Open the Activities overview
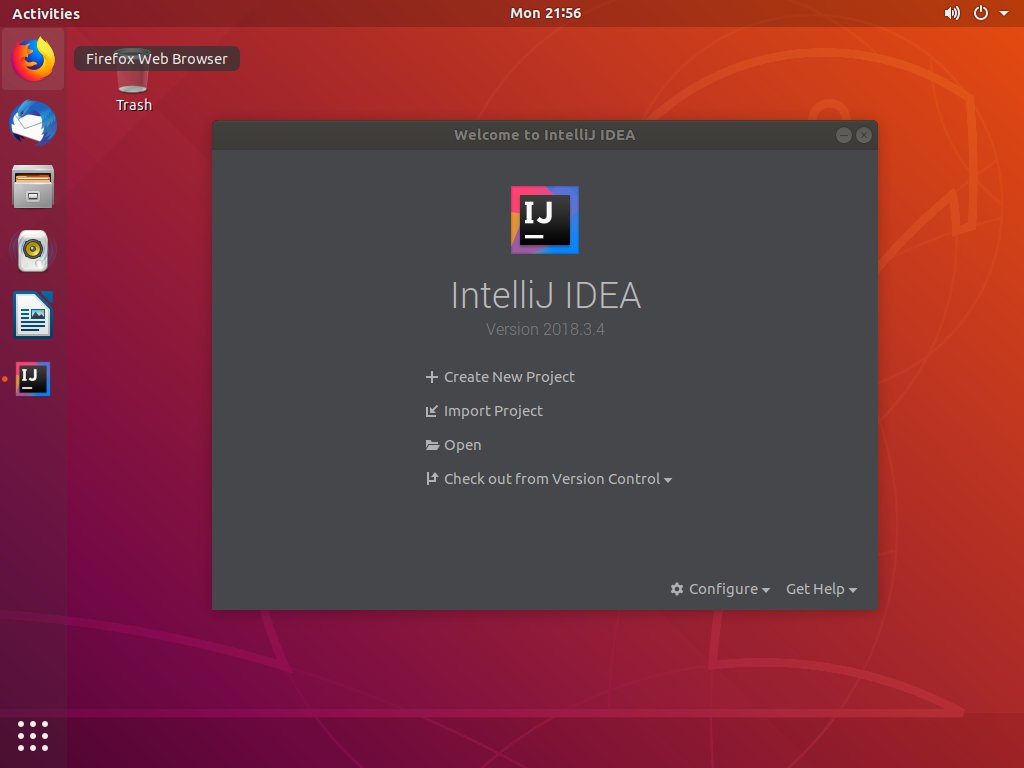 tap(45, 14)
